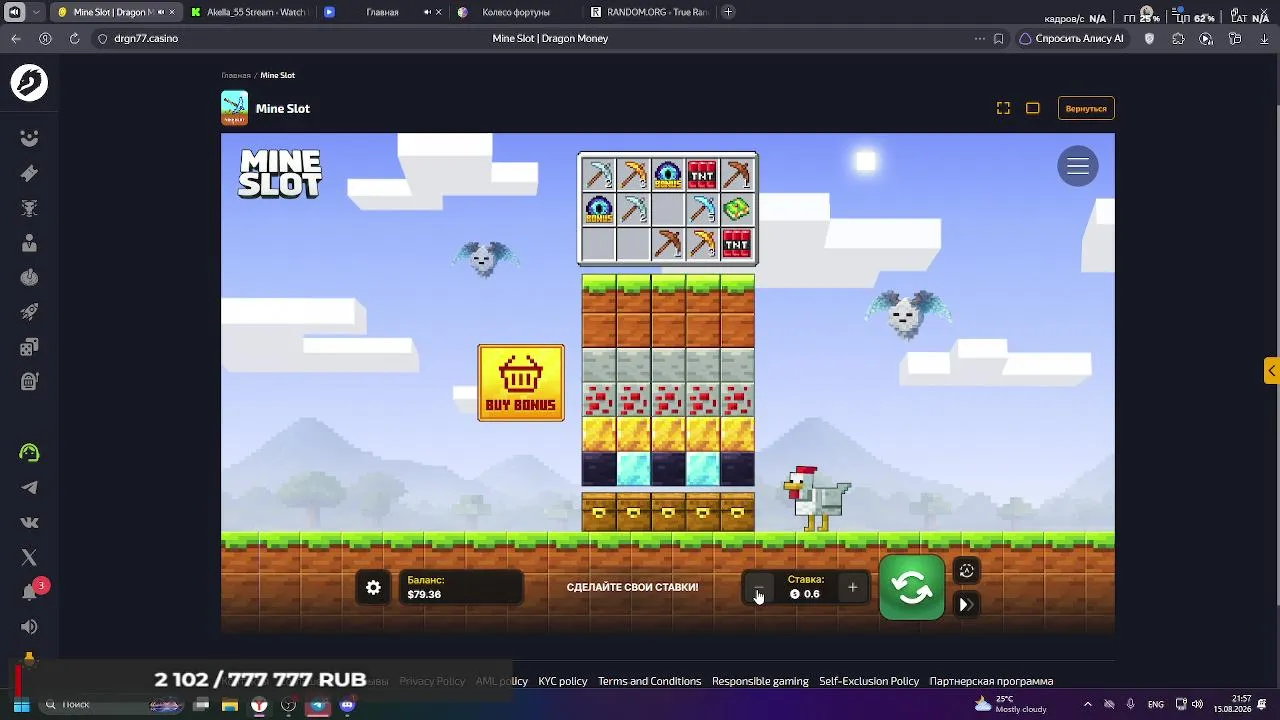Click the Dragon Money logo in the sidebar
Image resolution: width=1280 pixels, height=720 pixels.
pyautogui.click(x=29, y=83)
